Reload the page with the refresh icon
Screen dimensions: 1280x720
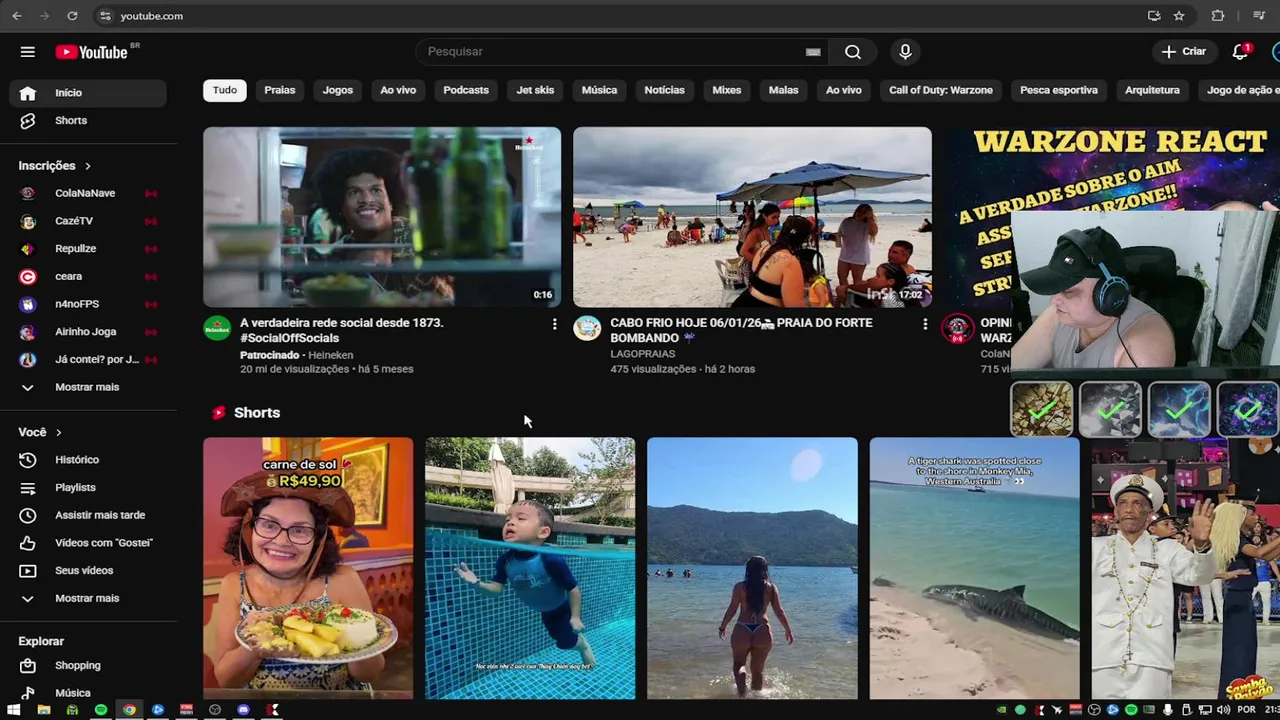[x=72, y=16]
